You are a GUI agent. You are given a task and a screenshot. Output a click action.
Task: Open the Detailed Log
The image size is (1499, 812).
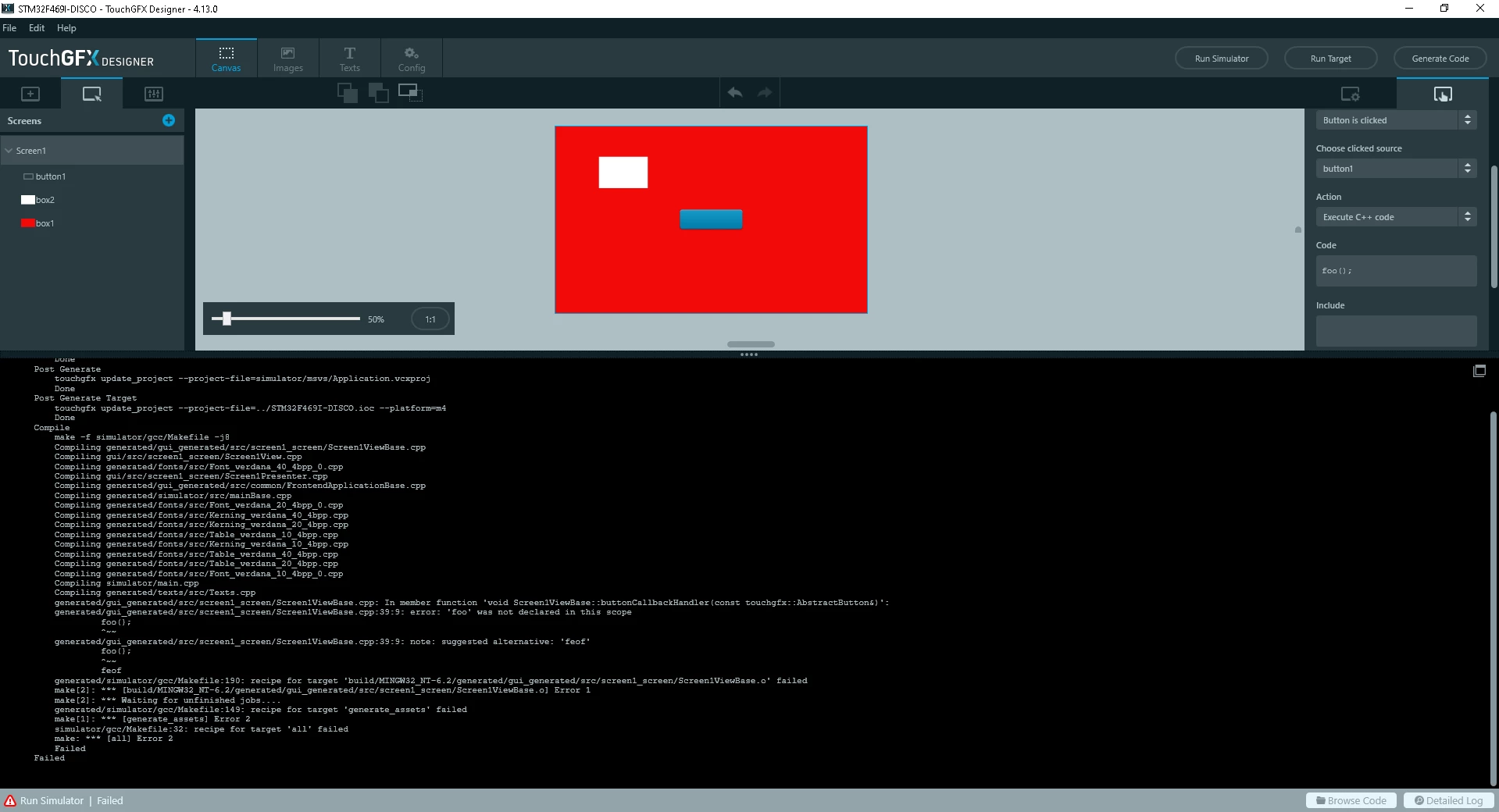(x=1448, y=800)
